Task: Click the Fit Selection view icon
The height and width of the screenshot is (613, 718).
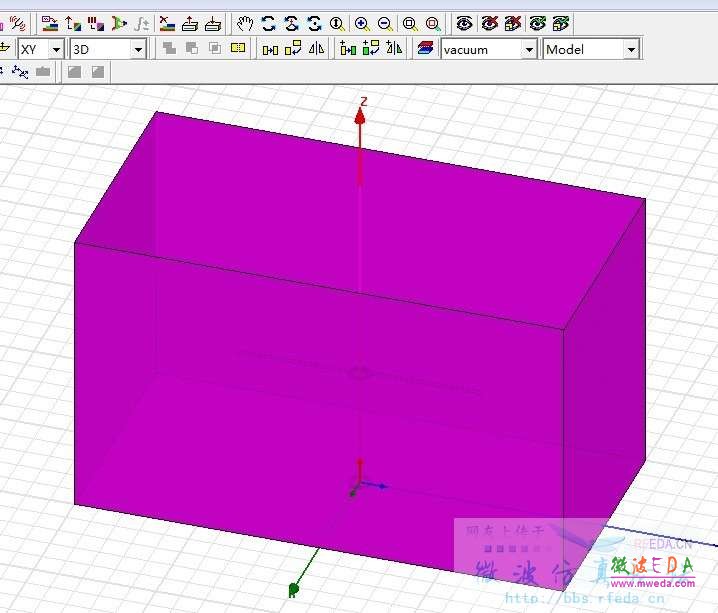Action: [x=433, y=23]
